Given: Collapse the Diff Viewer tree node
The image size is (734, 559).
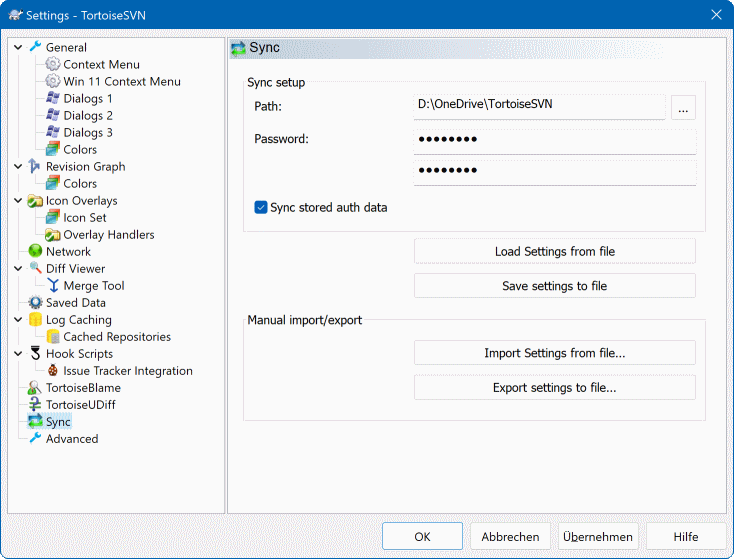Looking at the screenshot, I should (x=18, y=269).
